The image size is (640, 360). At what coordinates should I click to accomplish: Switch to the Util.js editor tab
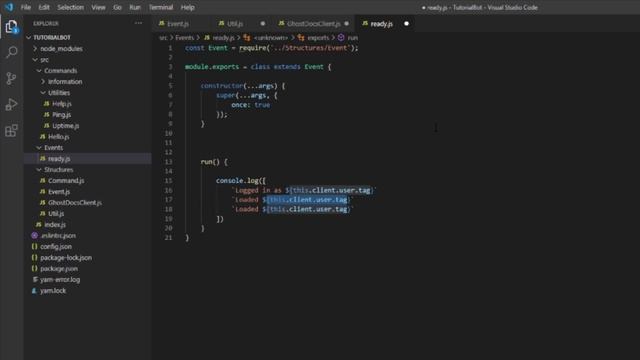[235, 24]
